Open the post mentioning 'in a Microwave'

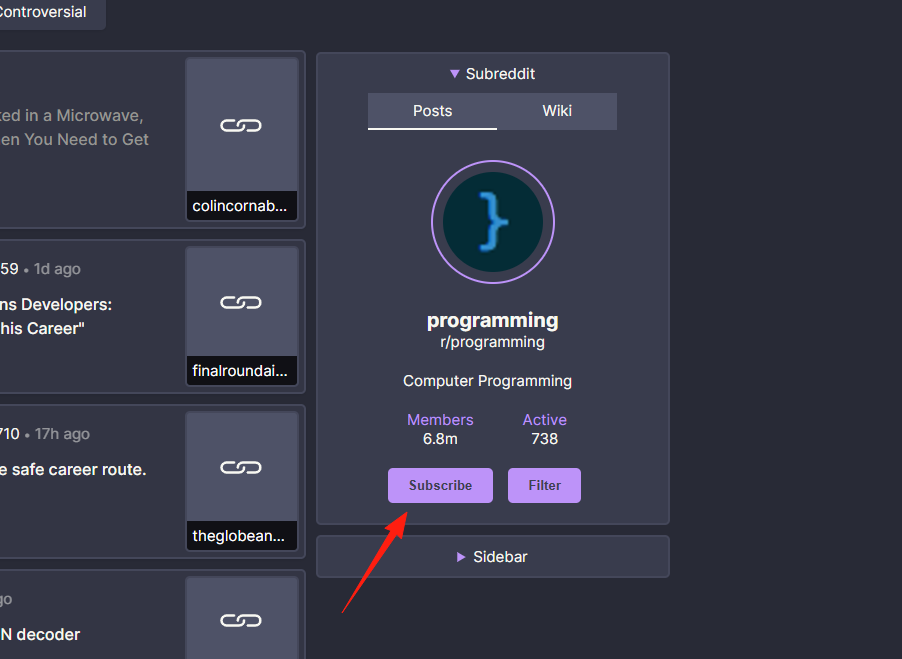(74, 127)
